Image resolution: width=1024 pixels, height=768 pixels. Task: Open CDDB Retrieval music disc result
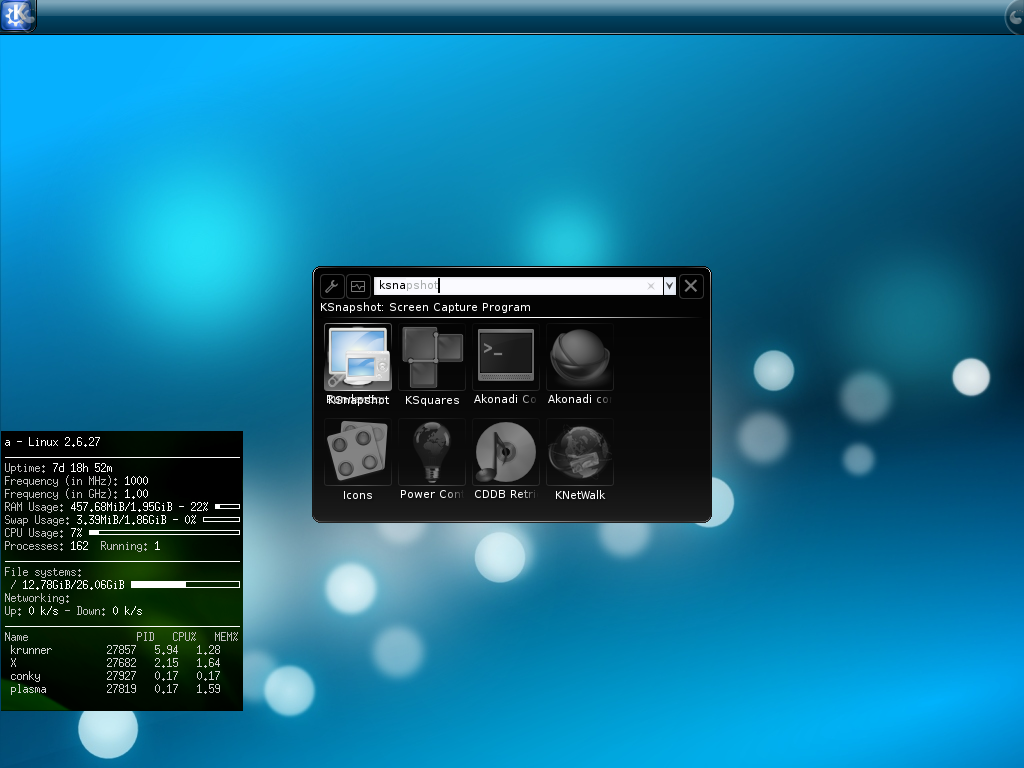tap(505, 460)
